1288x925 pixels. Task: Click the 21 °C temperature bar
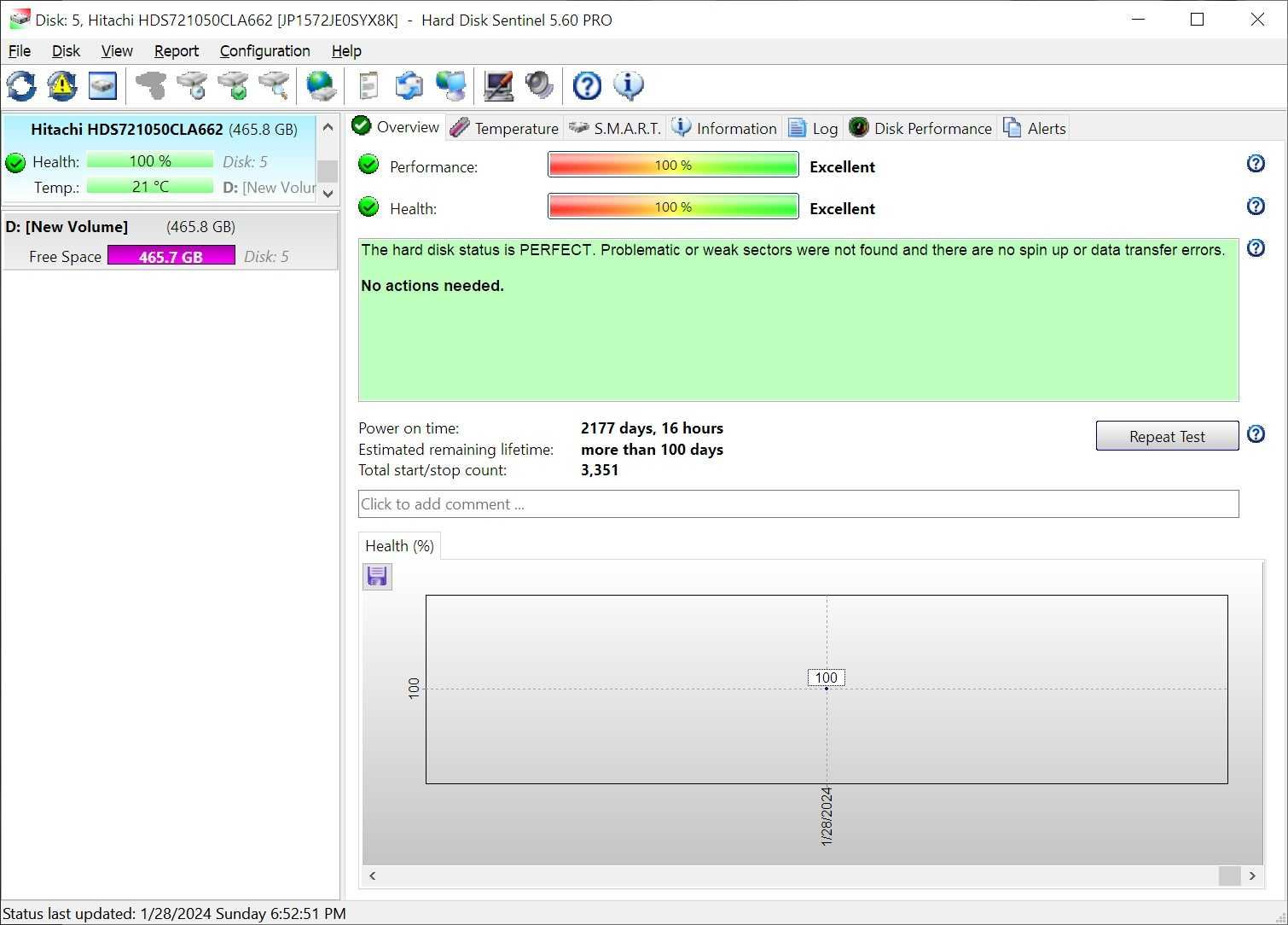coord(150,186)
